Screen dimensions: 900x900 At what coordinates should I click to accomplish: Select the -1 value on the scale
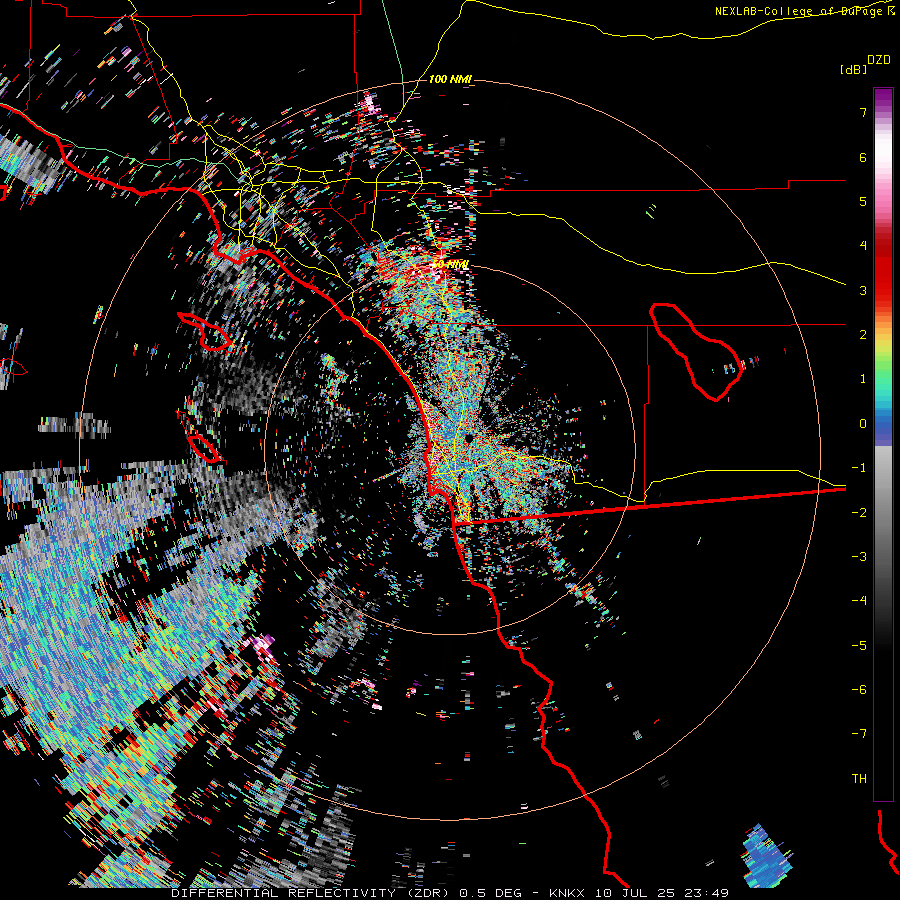[859, 468]
